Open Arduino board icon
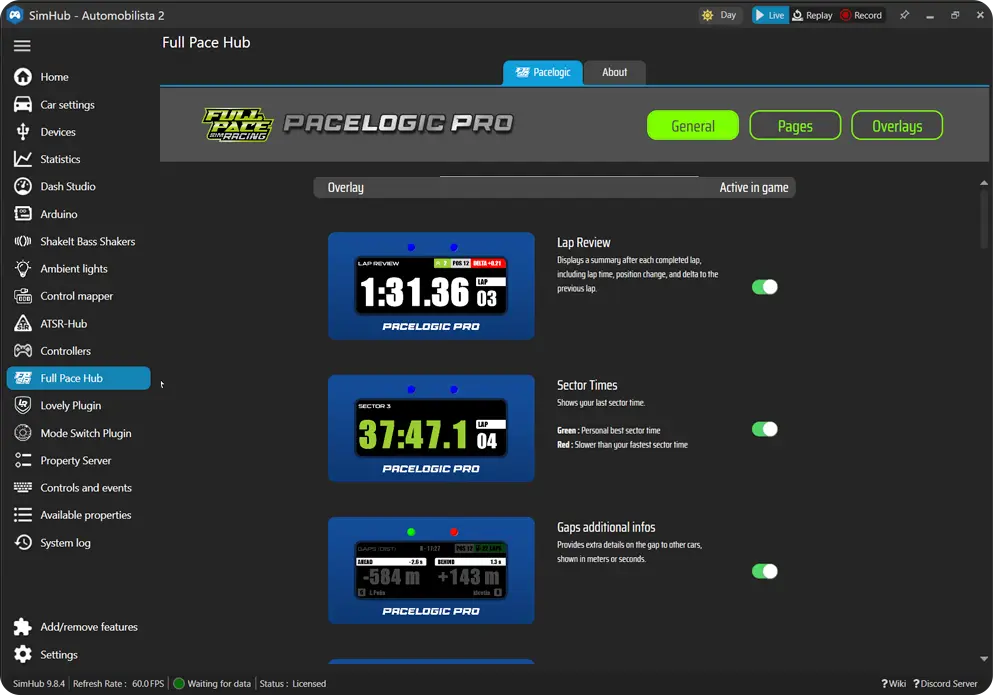This screenshot has height=695, width=993. 23,214
